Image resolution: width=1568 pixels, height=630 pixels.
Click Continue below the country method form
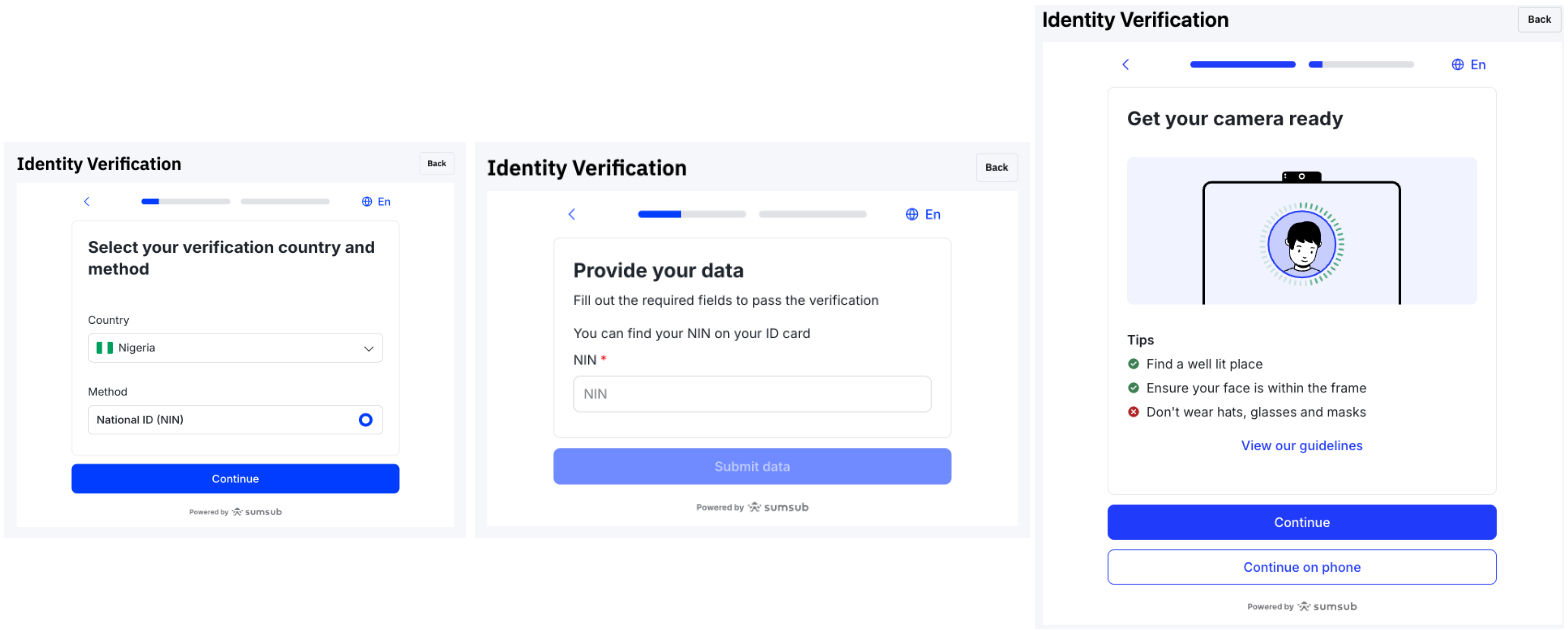tap(235, 479)
